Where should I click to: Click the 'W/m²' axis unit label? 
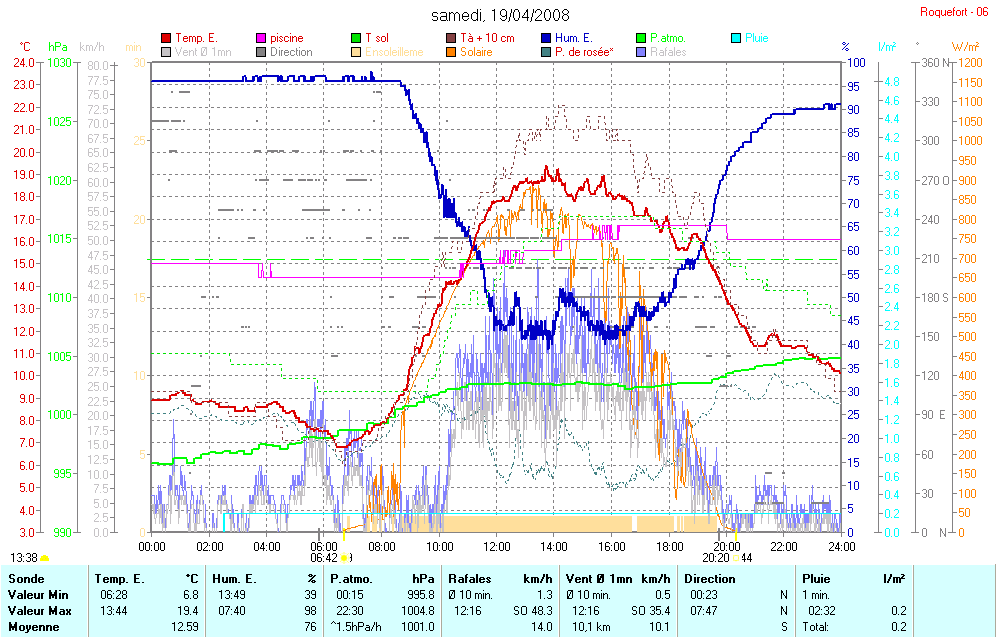click(965, 46)
